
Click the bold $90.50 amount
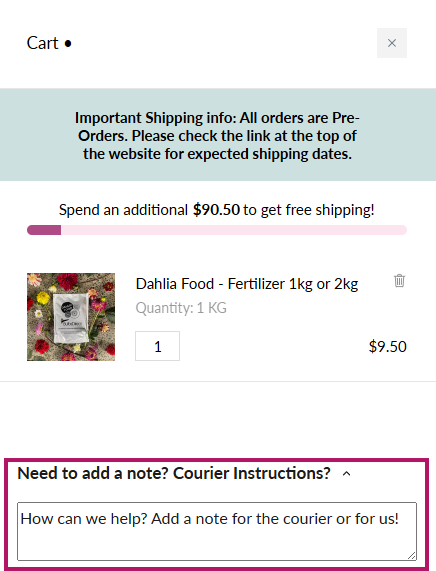(216, 210)
